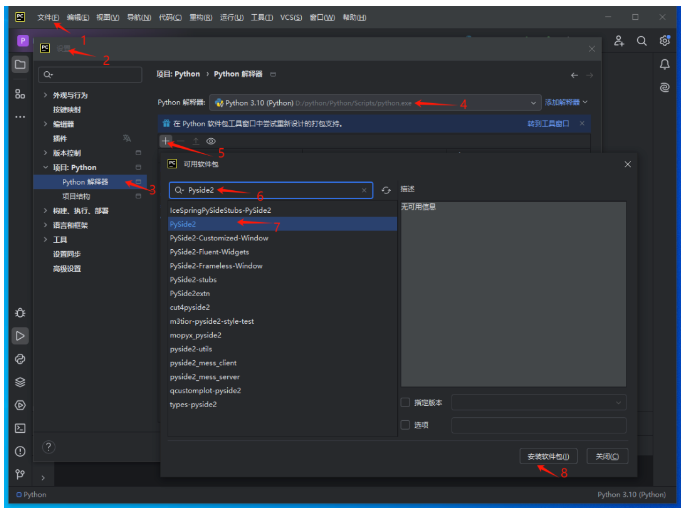Click the Close button in Available Packages

click(x=607, y=456)
